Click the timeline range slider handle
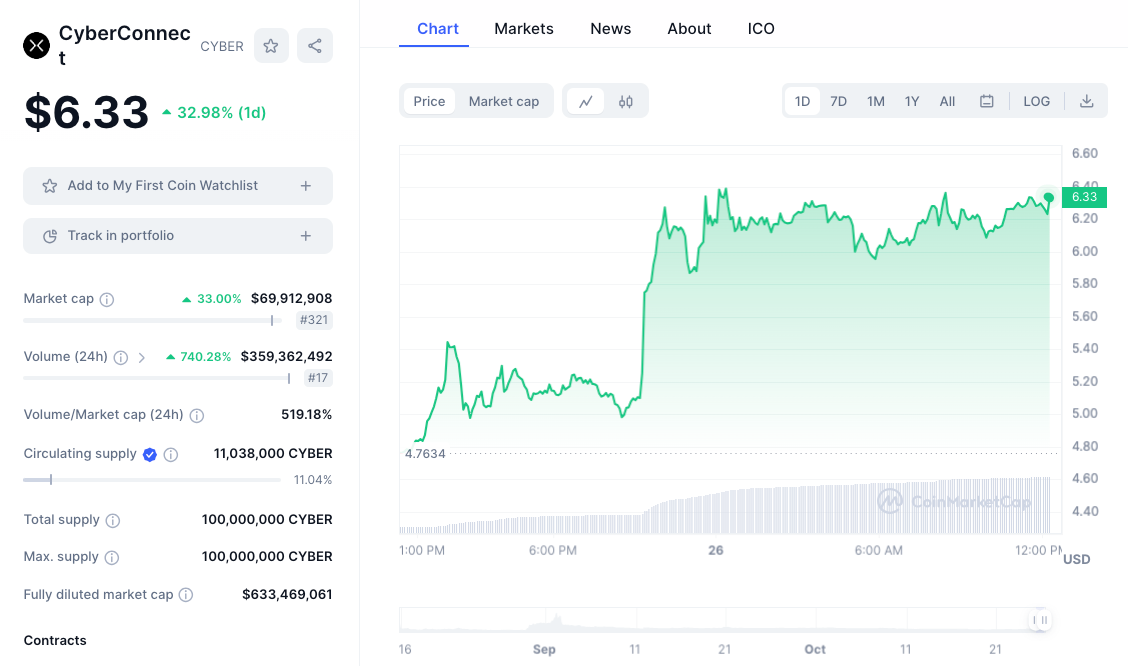Viewport: 1128px width, 666px height. 1041,620
